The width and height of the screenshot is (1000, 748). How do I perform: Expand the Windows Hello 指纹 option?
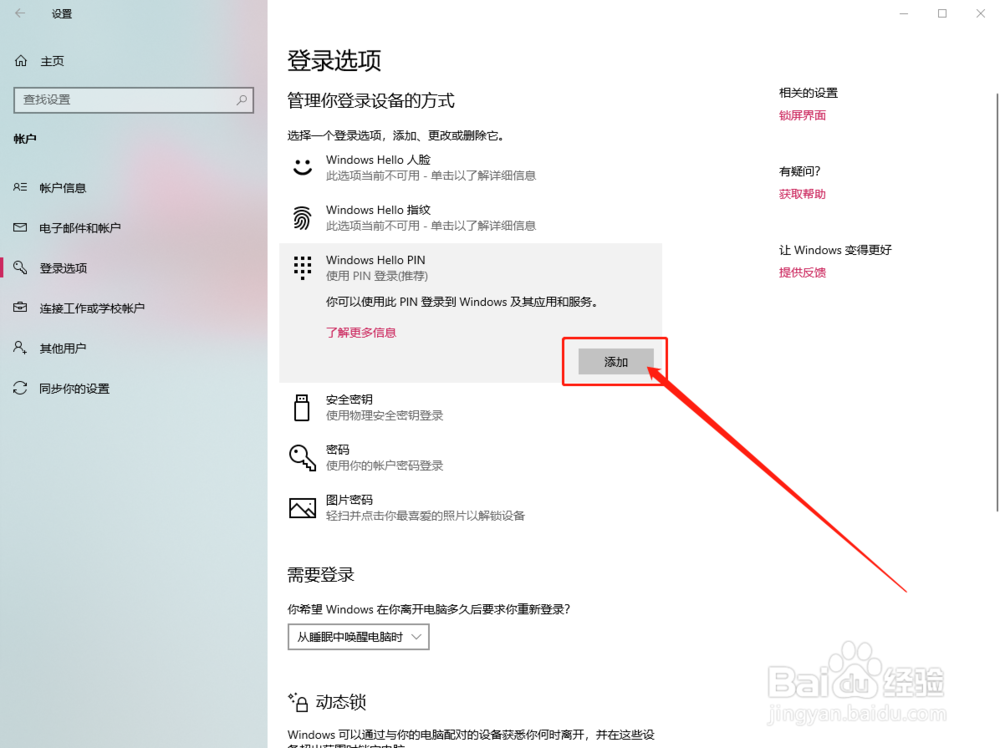pyautogui.click(x=471, y=217)
